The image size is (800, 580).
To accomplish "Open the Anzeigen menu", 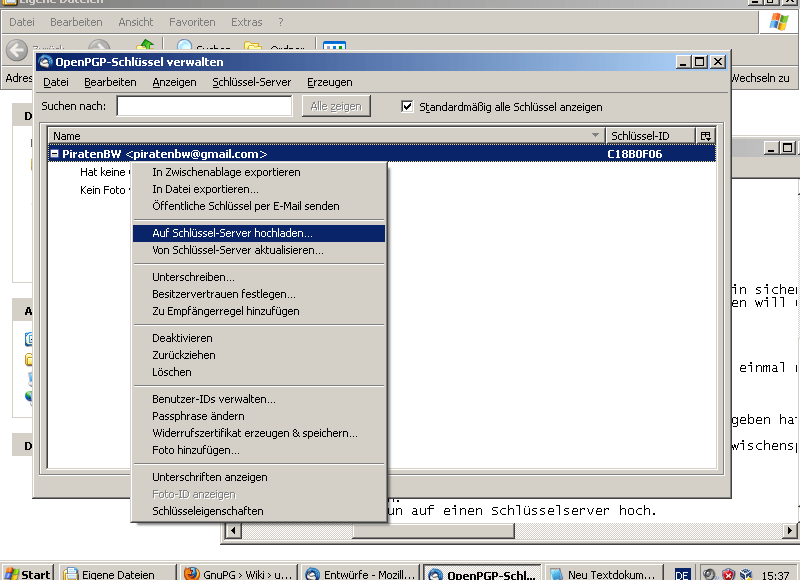I will click(174, 82).
